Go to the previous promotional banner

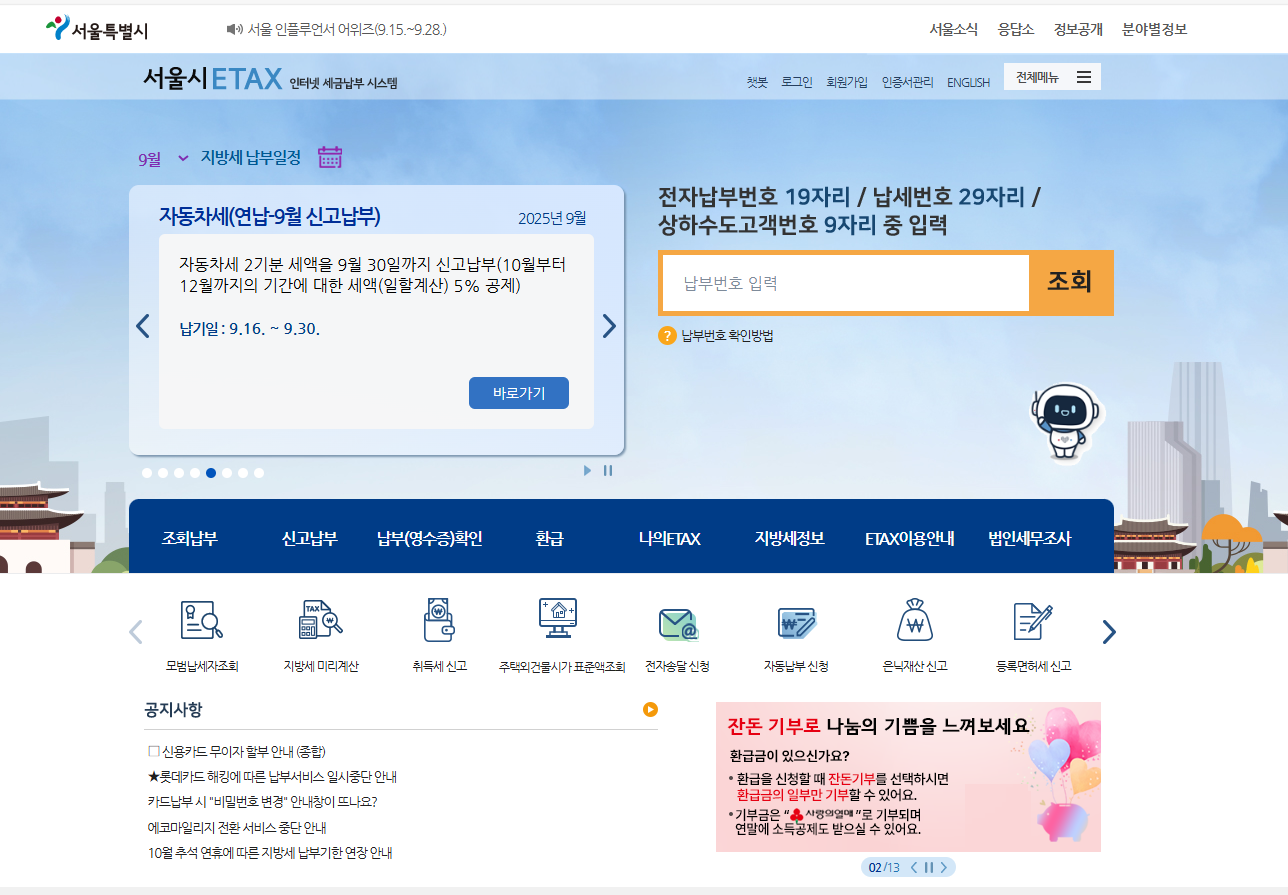tap(913, 867)
